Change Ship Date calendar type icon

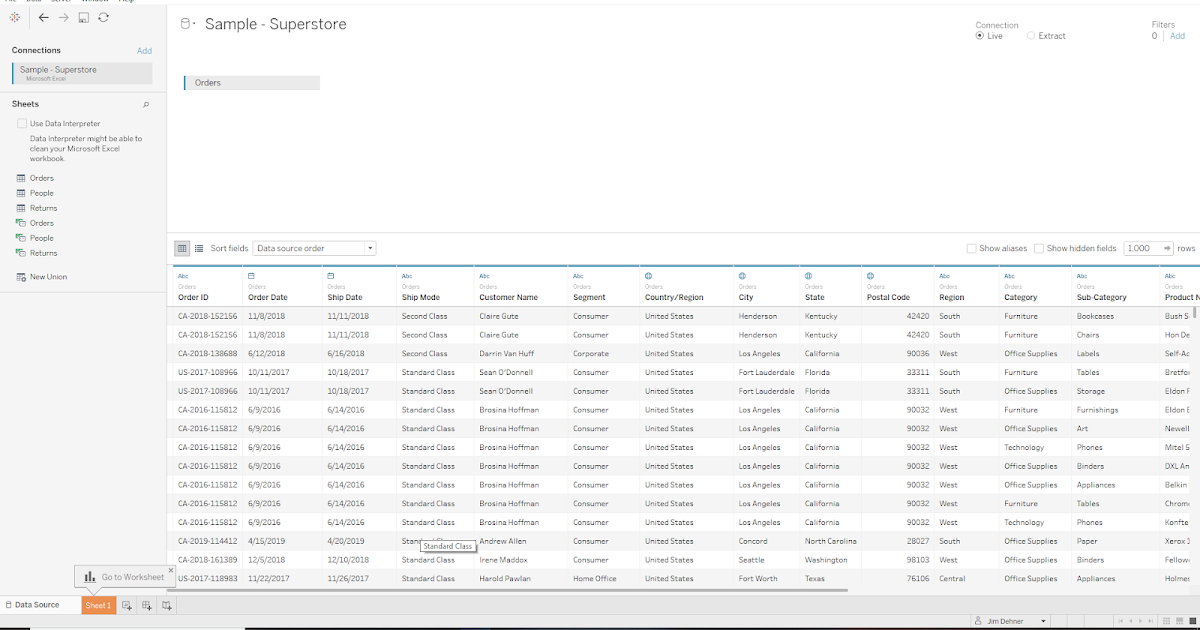point(331,276)
